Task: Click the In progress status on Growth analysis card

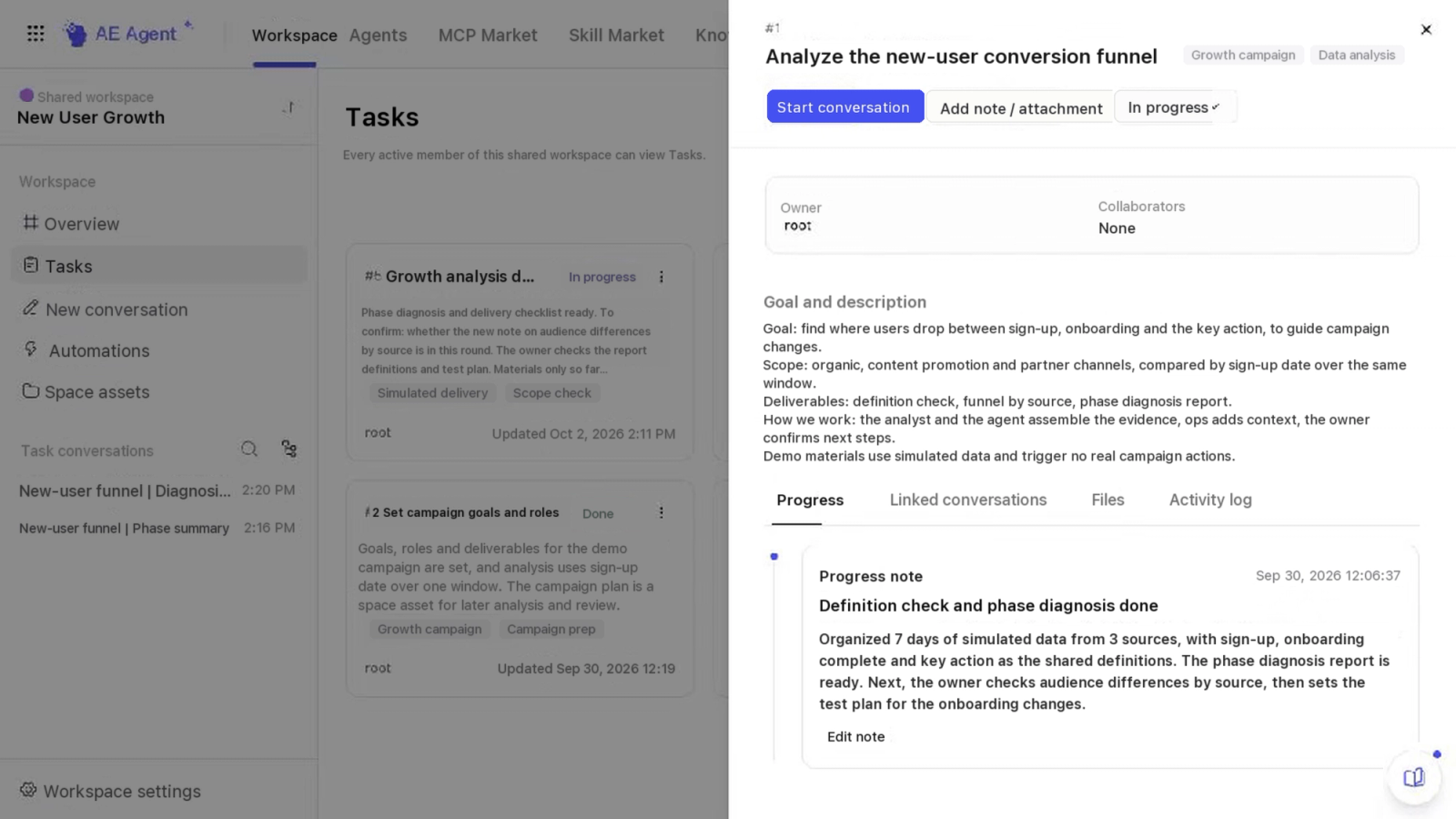Action: point(602,277)
